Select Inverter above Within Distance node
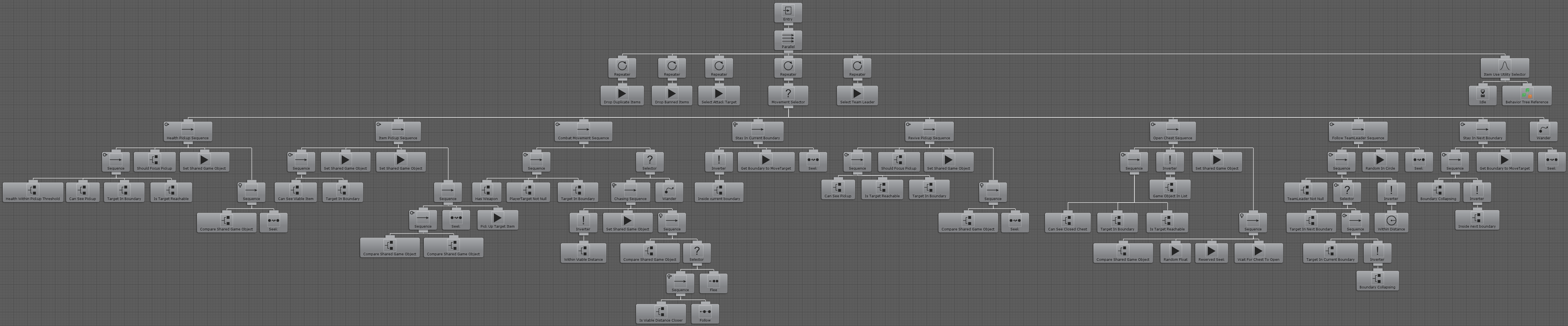This screenshot has height=326, width=1568. (1391, 192)
